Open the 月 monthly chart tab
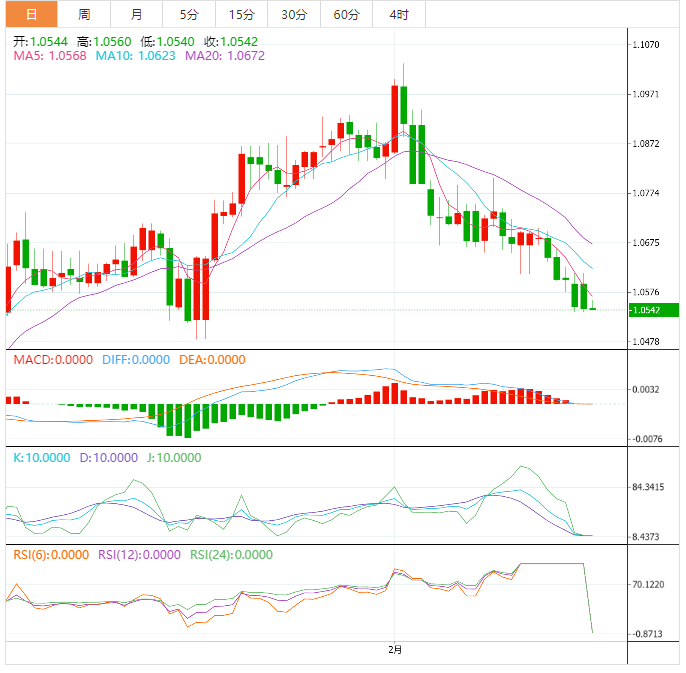 [136, 14]
